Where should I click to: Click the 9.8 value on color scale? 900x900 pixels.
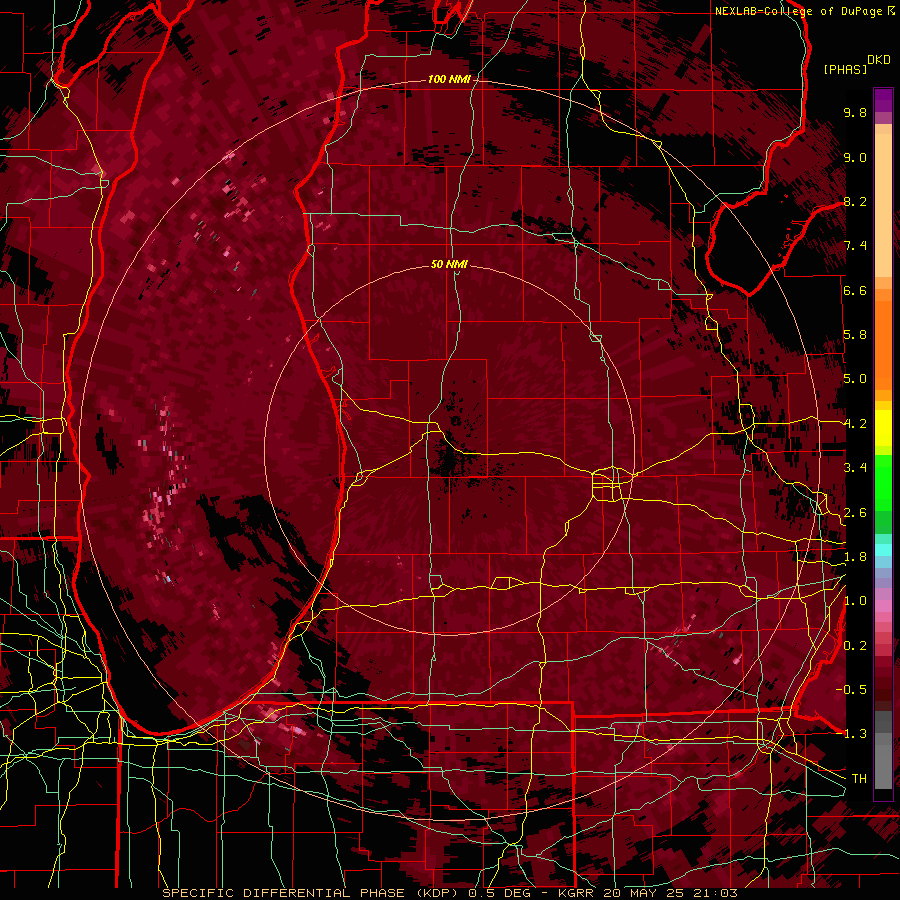tap(855, 112)
